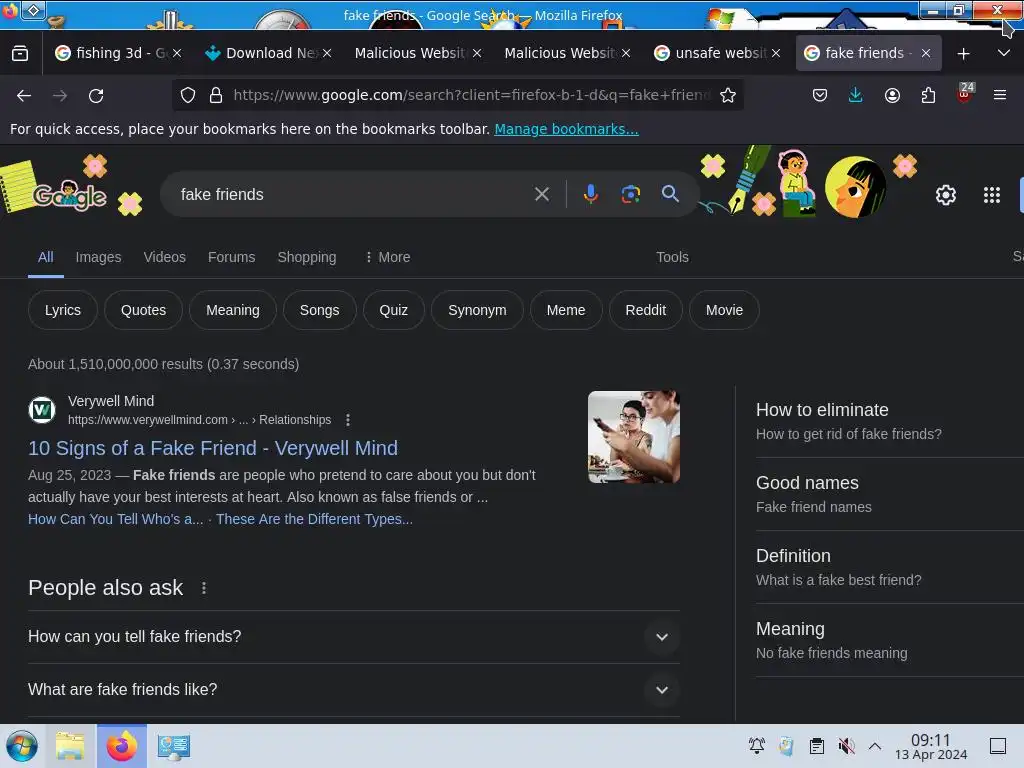Open the Firefox hamburger application menu

[x=1000, y=95]
